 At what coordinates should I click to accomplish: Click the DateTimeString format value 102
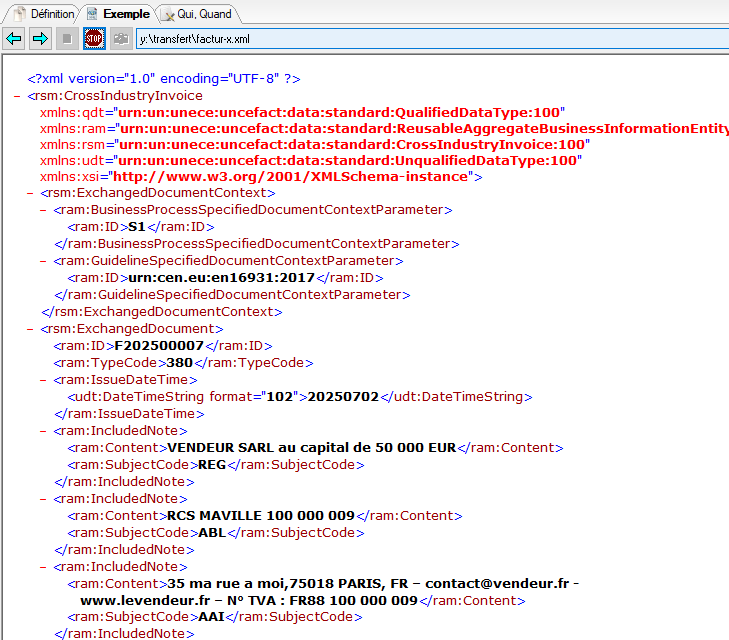(279, 397)
